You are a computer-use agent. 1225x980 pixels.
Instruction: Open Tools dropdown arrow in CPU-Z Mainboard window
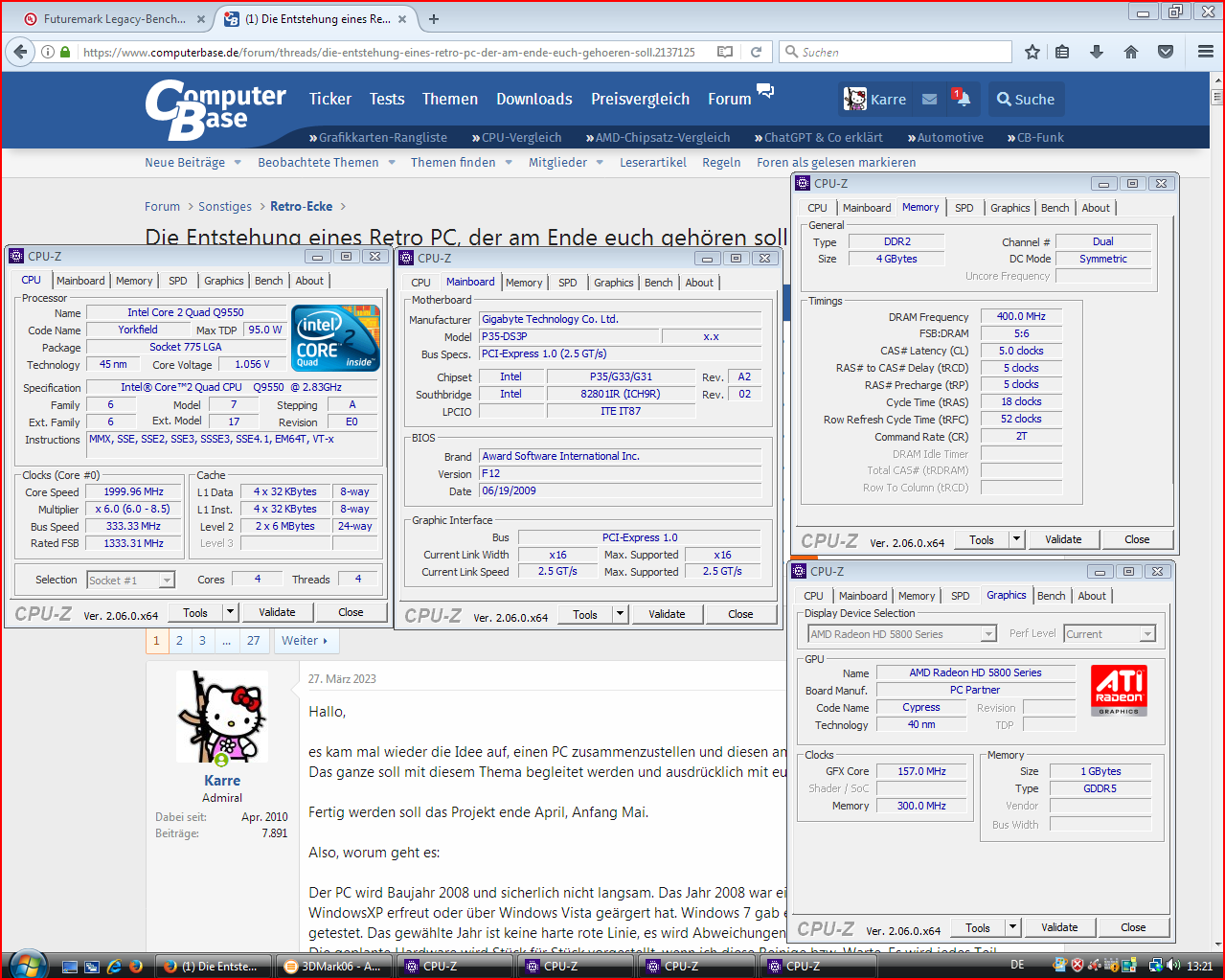620,614
